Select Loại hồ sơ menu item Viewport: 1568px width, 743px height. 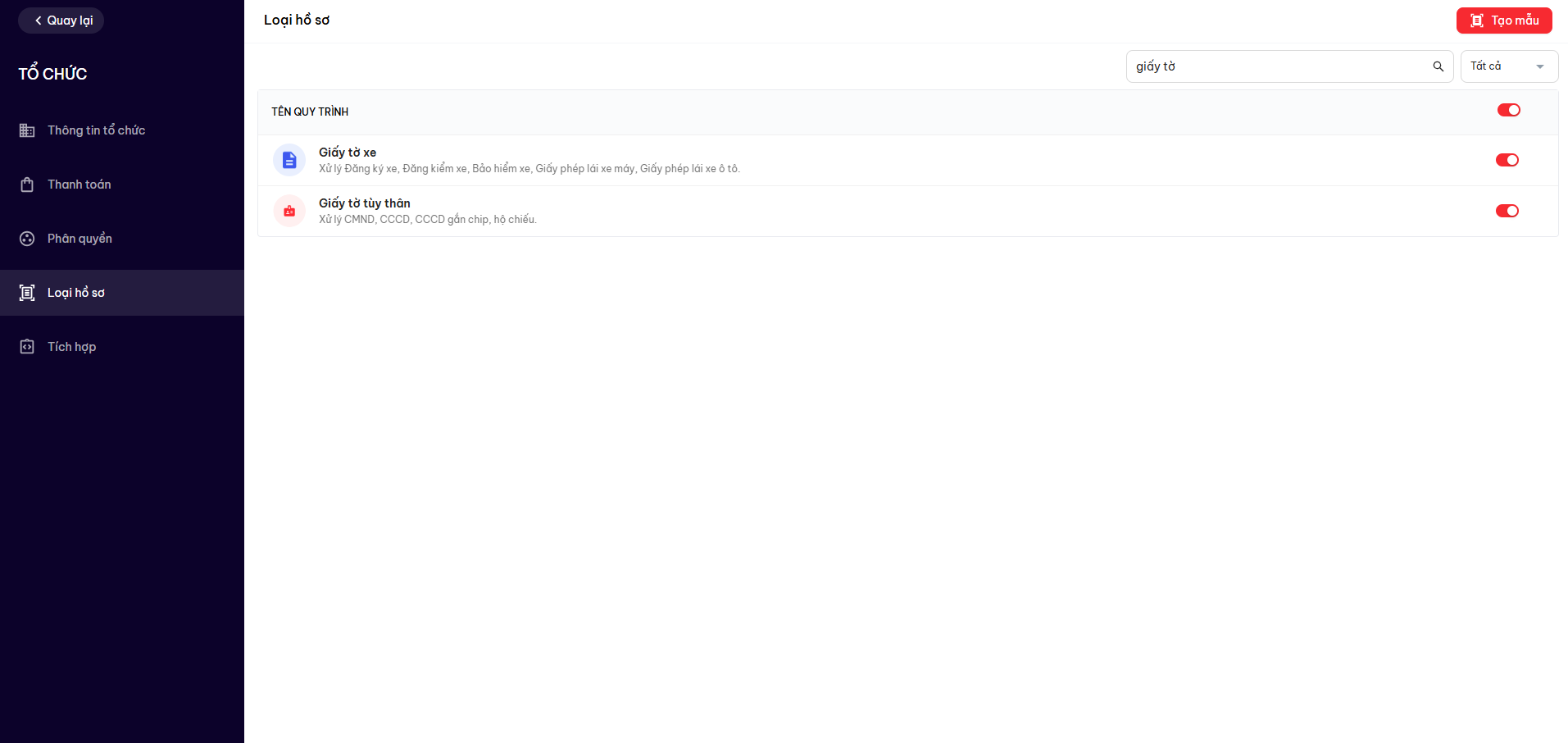[x=122, y=293]
